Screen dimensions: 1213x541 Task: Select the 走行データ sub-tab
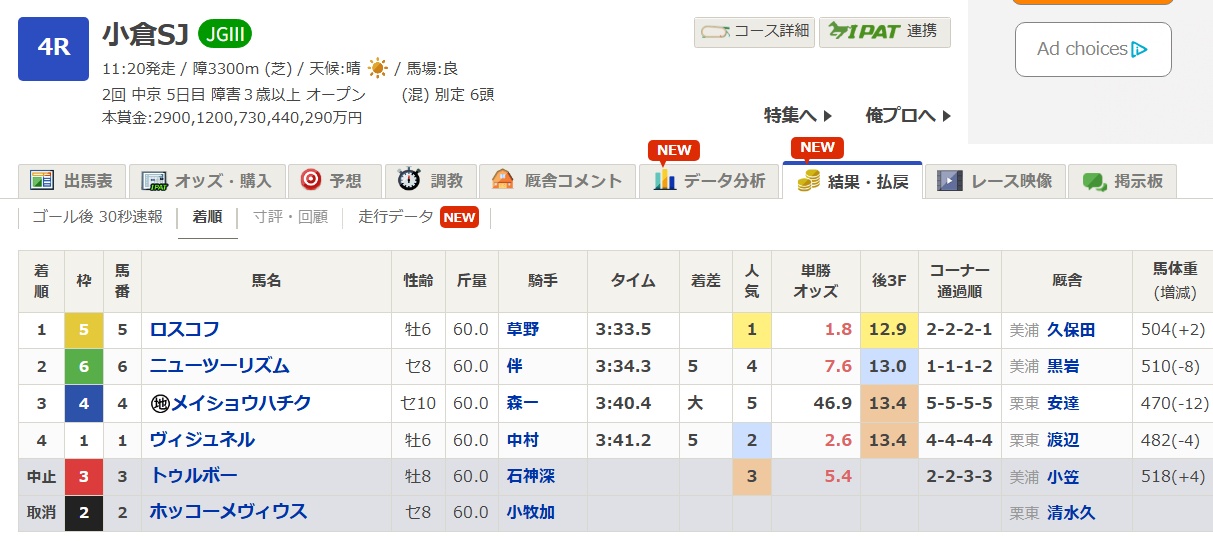(397, 216)
